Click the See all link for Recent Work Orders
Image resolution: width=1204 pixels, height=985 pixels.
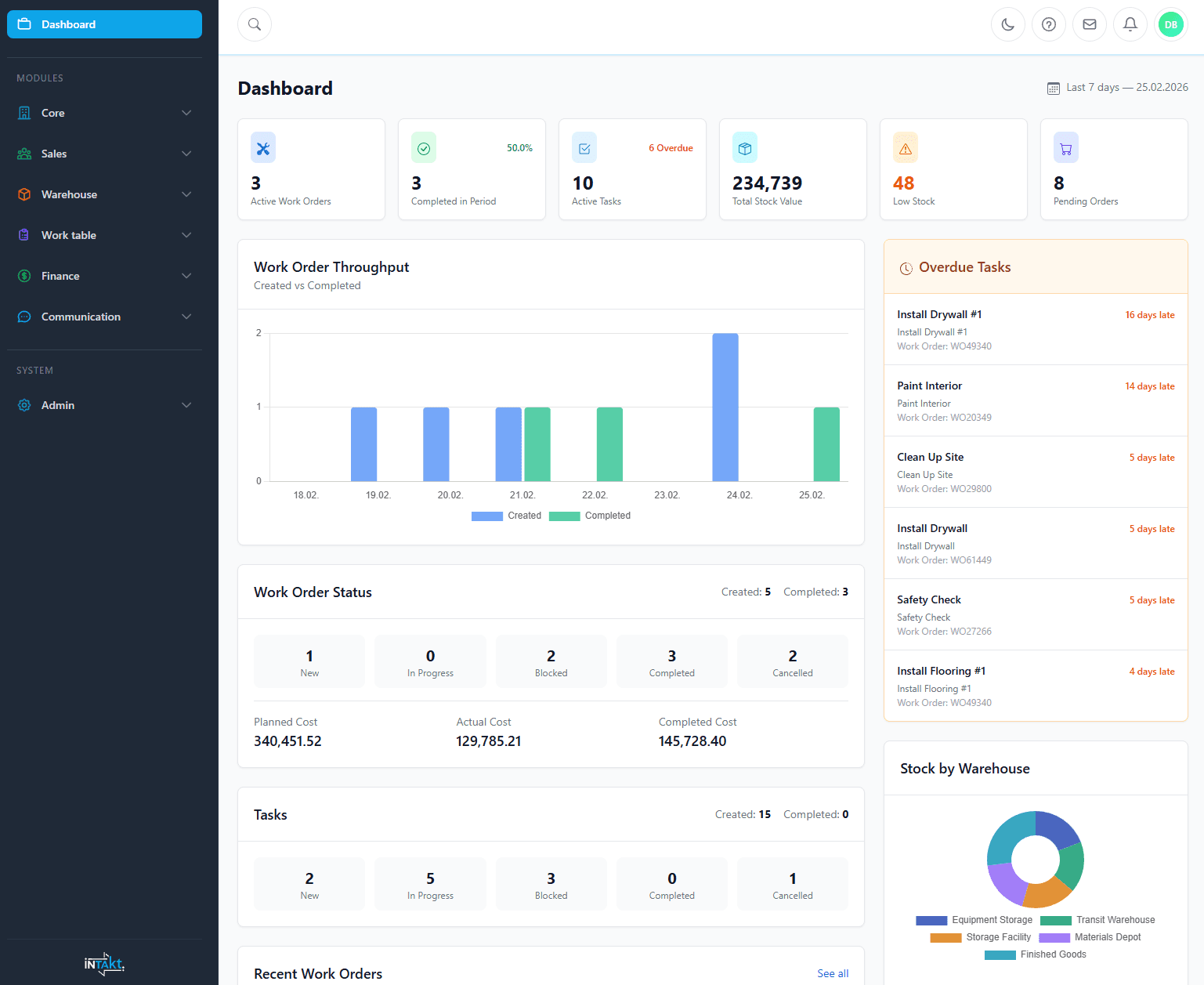point(833,973)
